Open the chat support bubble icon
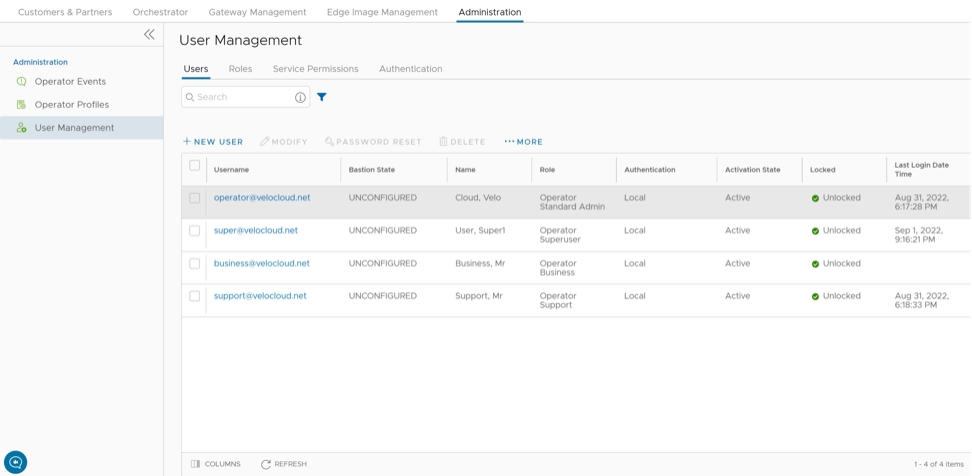The width and height of the screenshot is (972, 476). coord(15,461)
